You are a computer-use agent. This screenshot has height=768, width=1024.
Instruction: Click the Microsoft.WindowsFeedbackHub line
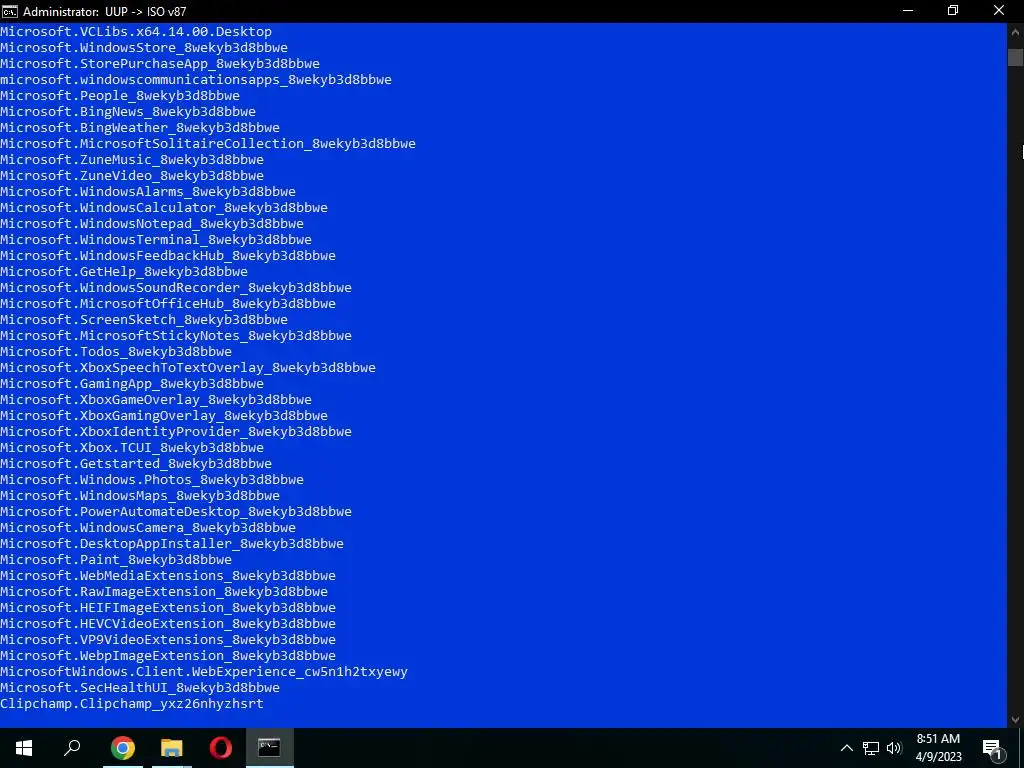(x=168, y=255)
